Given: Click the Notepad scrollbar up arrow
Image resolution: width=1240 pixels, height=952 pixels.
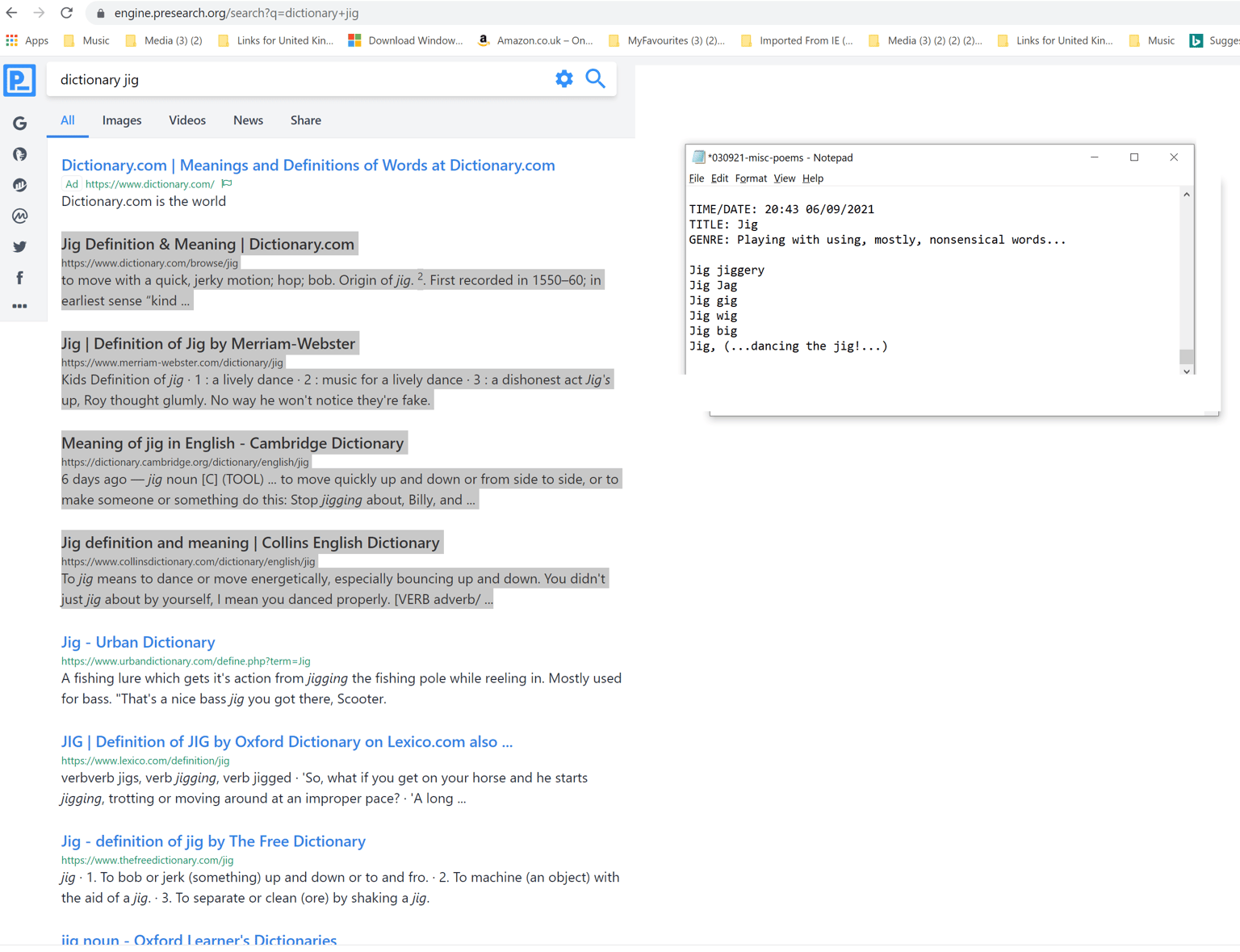Looking at the screenshot, I should click(1187, 195).
